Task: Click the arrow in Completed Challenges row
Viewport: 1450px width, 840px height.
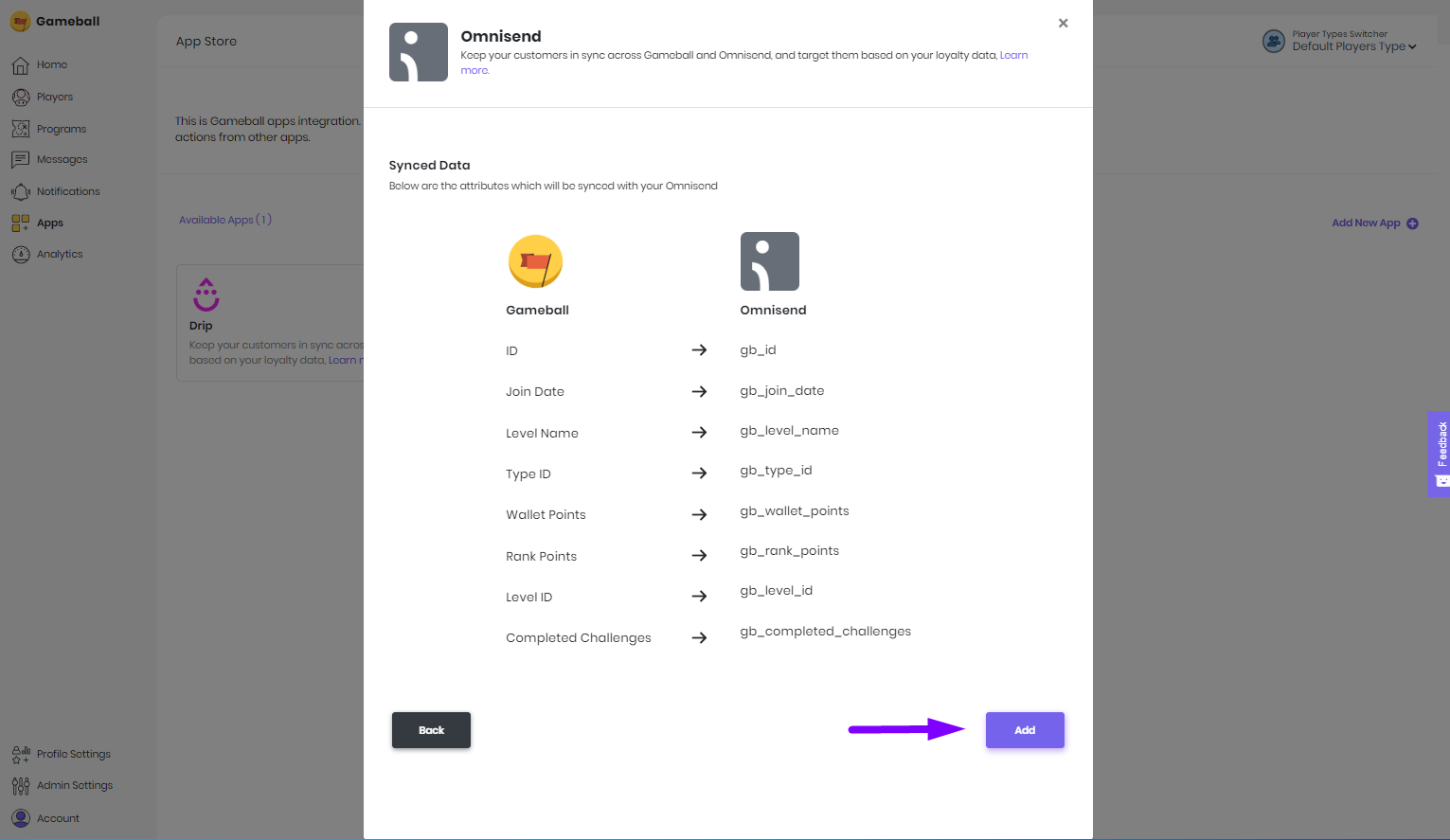Action: tap(699, 638)
